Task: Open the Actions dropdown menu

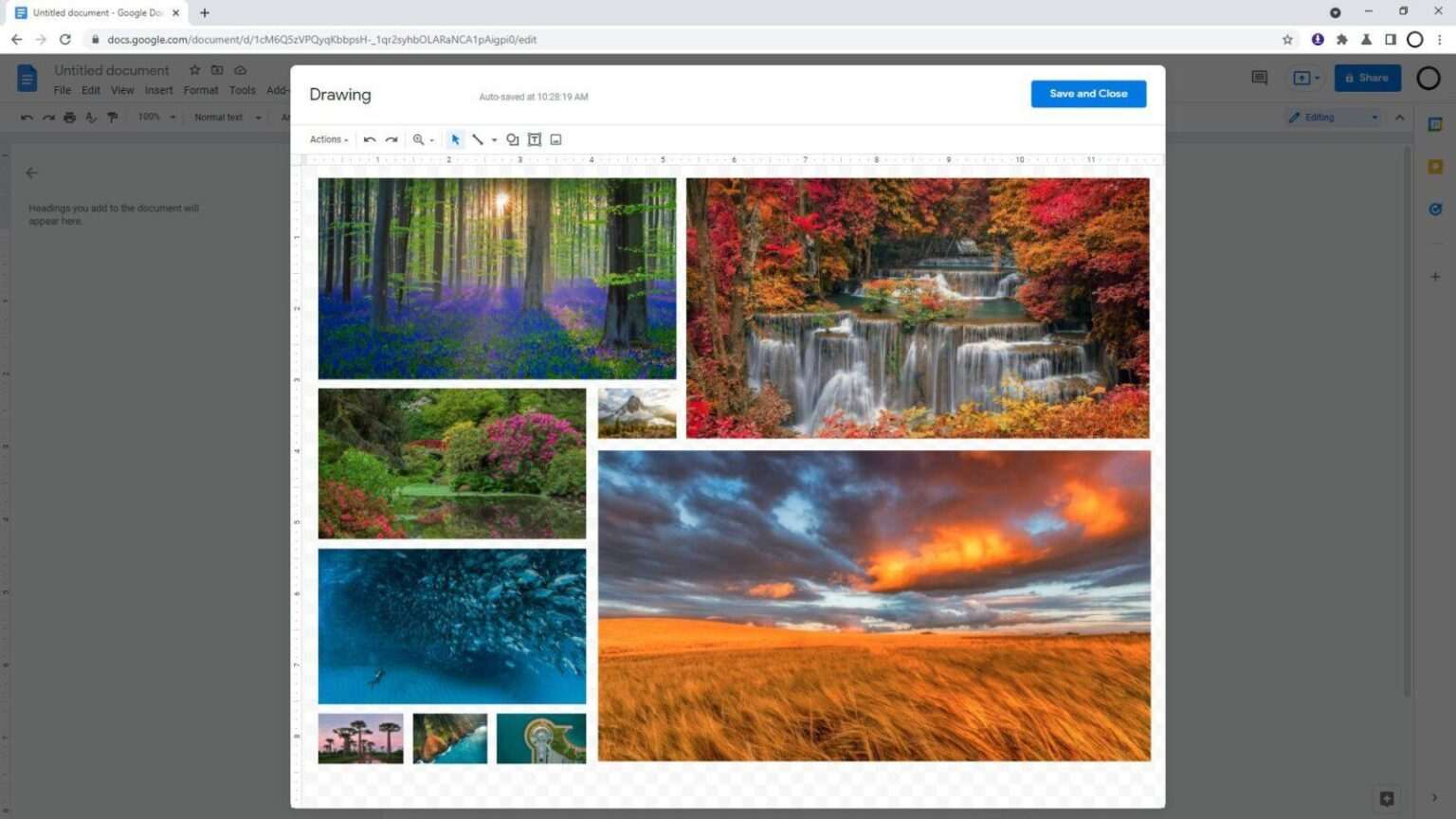Action: point(326,139)
